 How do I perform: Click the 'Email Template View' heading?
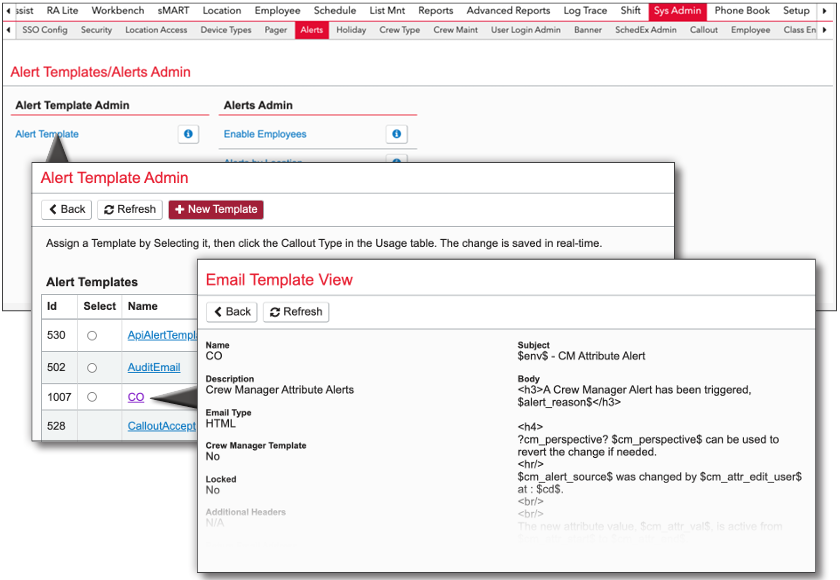coord(279,280)
